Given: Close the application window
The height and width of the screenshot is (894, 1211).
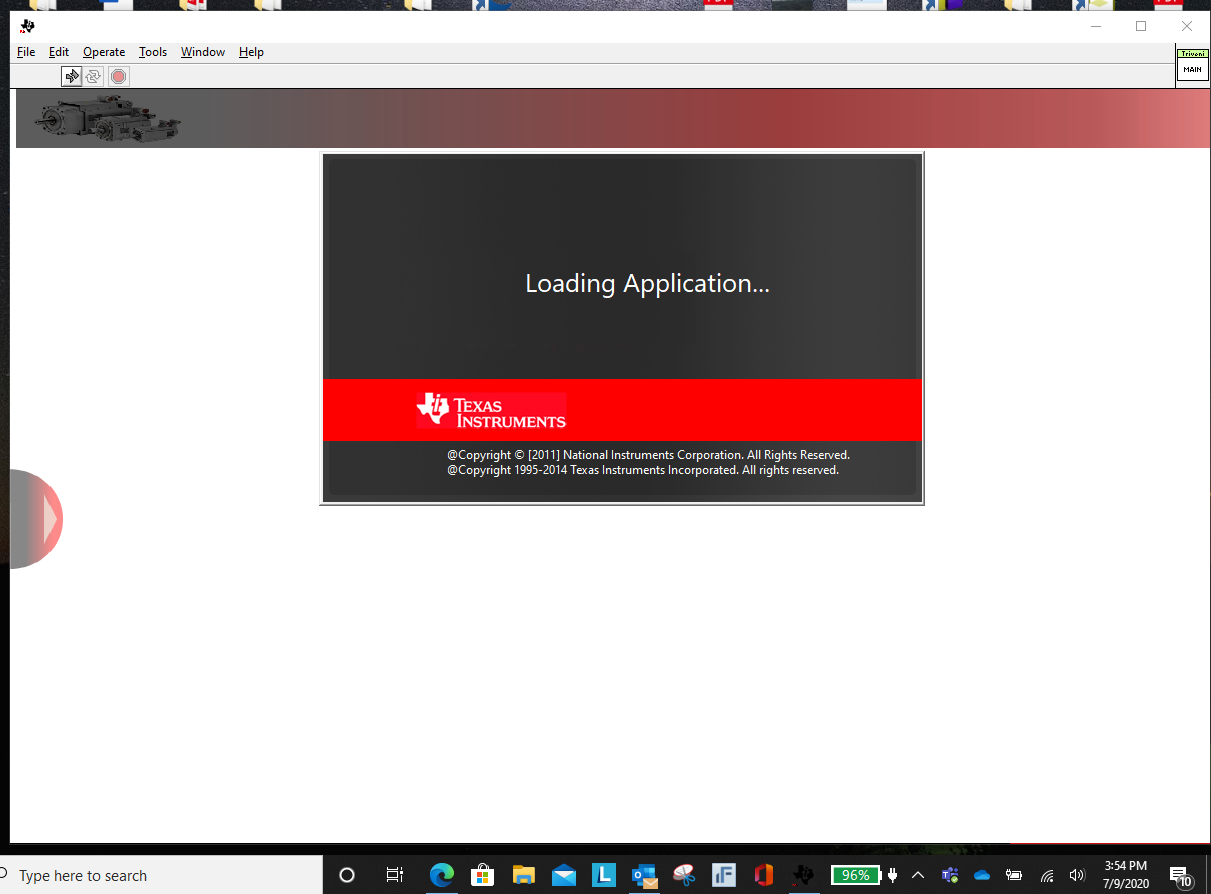Looking at the screenshot, I should coord(1187,26).
